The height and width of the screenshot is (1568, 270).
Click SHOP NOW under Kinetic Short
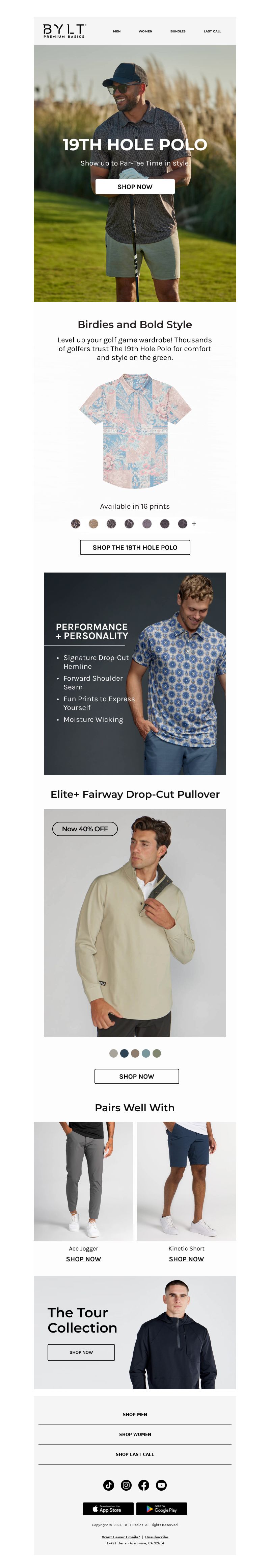(186, 1259)
